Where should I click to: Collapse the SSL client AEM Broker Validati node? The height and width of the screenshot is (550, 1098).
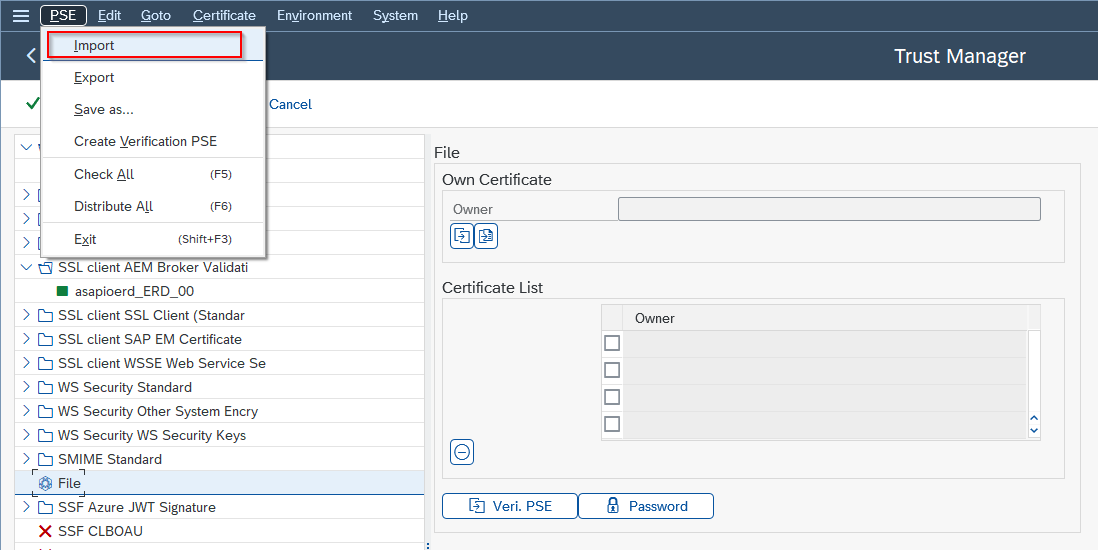click(27, 267)
